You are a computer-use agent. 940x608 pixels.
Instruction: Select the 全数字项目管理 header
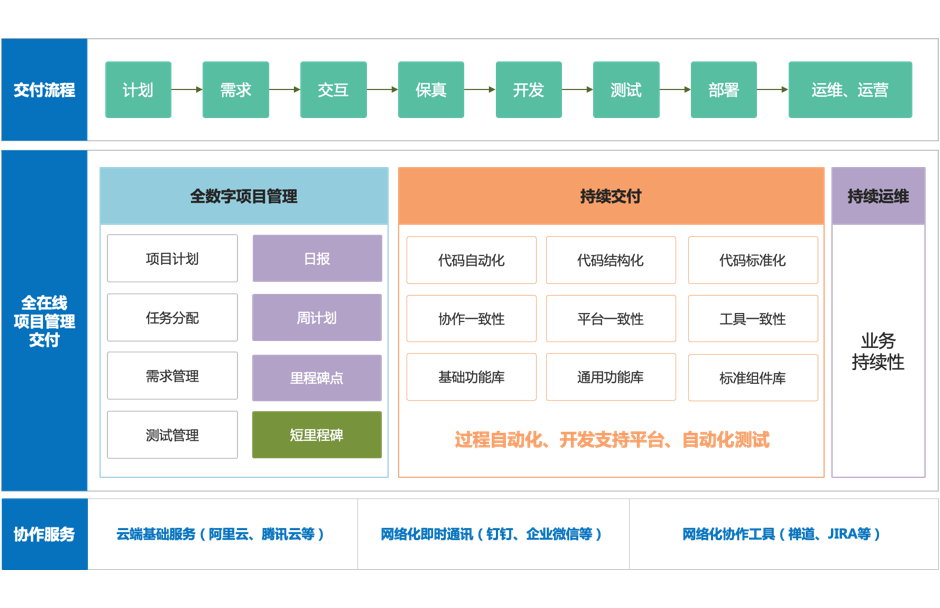[x=244, y=196]
